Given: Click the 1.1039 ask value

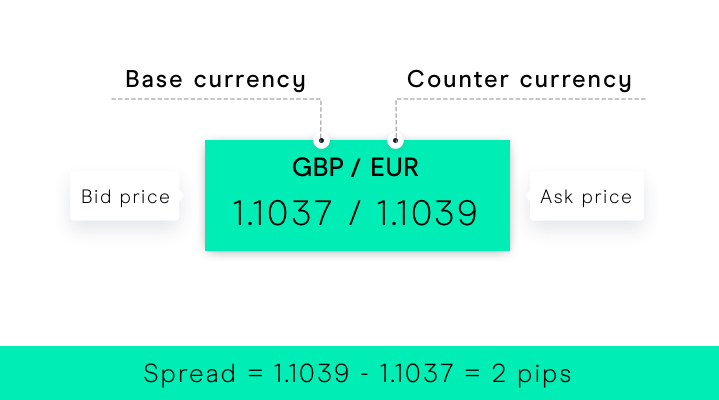Looking at the screenshot, I should [x=426, y=213].
